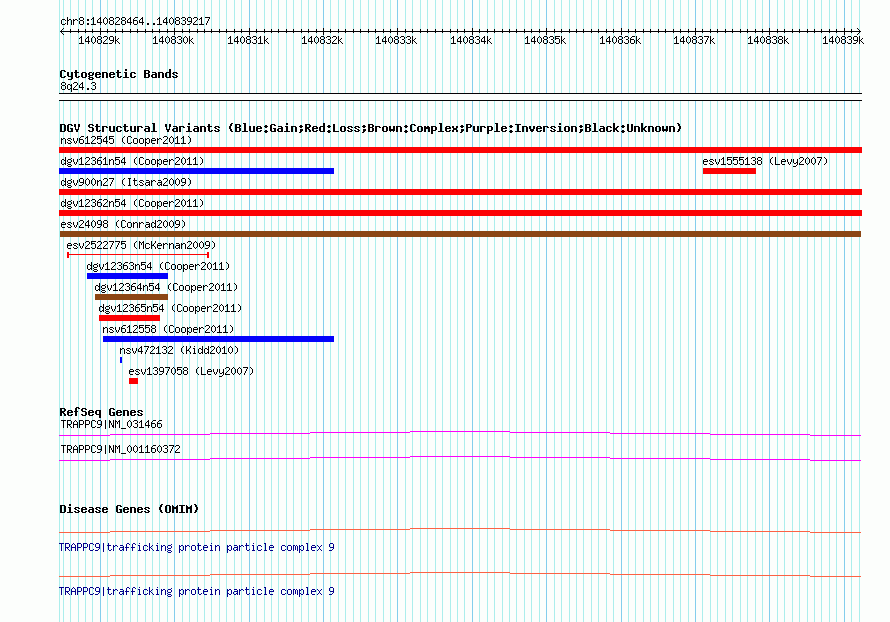Open the nsv472132 (Kidd2010) label

click(x=179, y=350)
